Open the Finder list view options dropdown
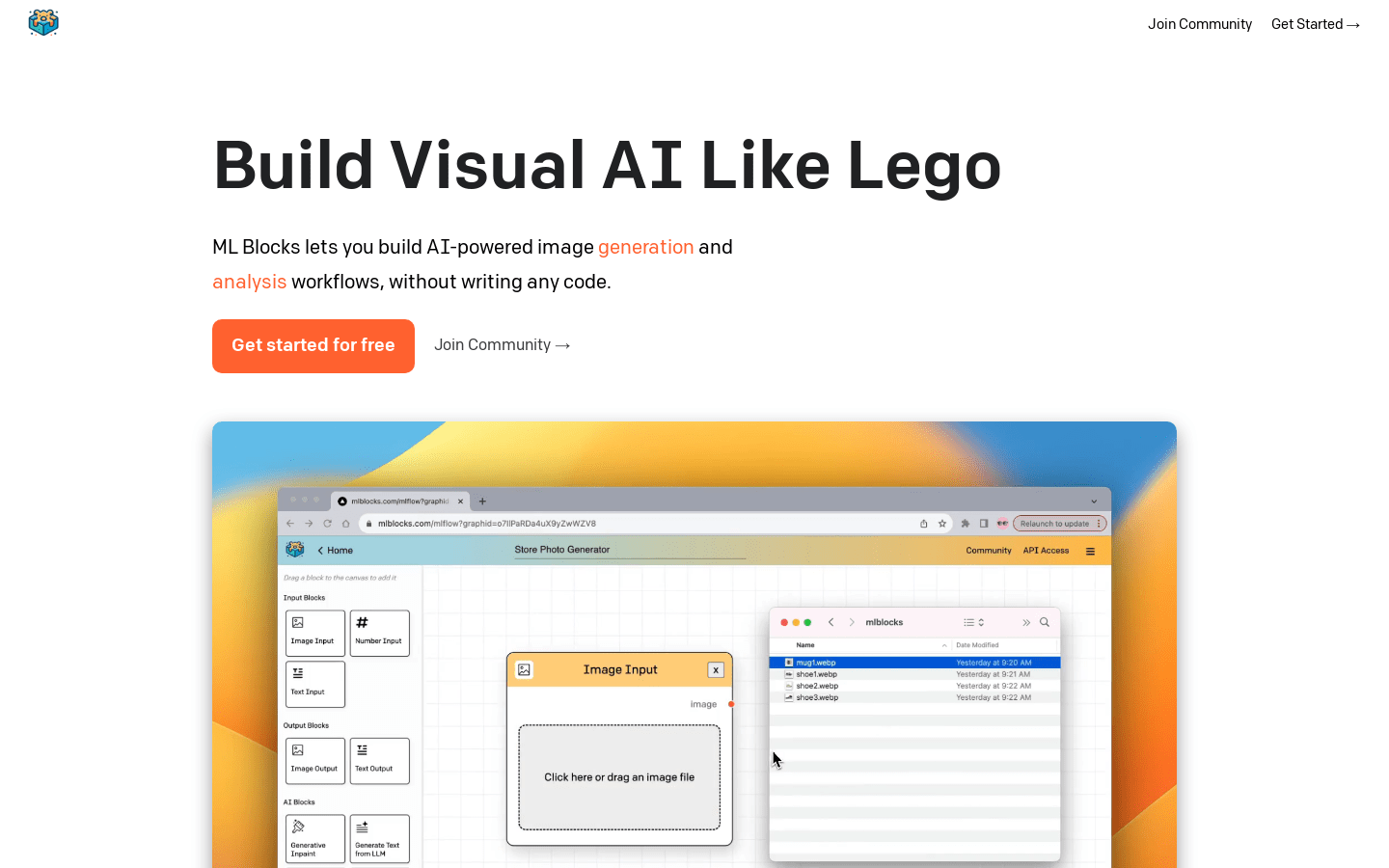This screenshot has width=1389, height=868. coord(974,622)
